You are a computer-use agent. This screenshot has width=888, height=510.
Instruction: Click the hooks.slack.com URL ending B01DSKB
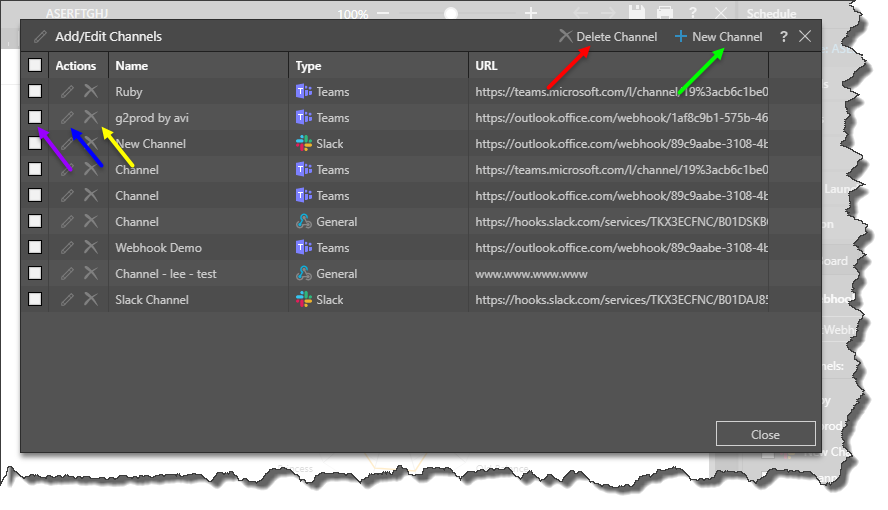[621, 222]
